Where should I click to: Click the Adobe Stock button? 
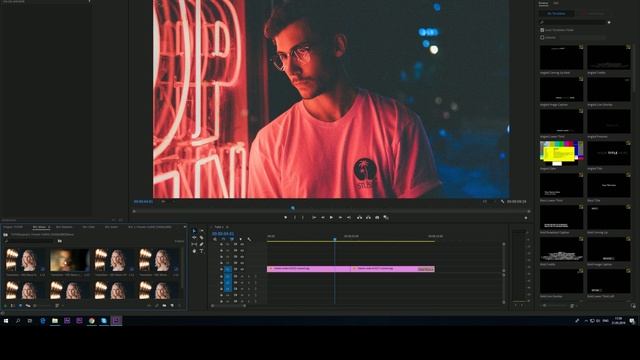point(595,13)
